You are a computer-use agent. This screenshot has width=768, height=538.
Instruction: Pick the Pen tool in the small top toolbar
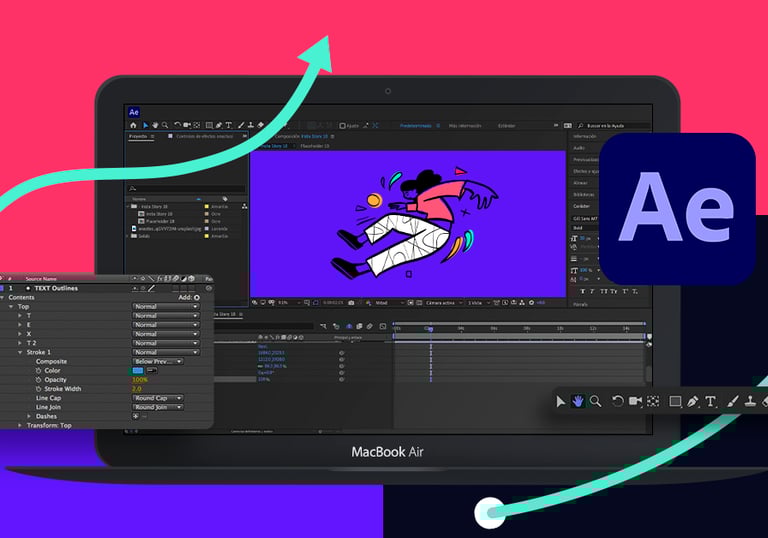219,125
